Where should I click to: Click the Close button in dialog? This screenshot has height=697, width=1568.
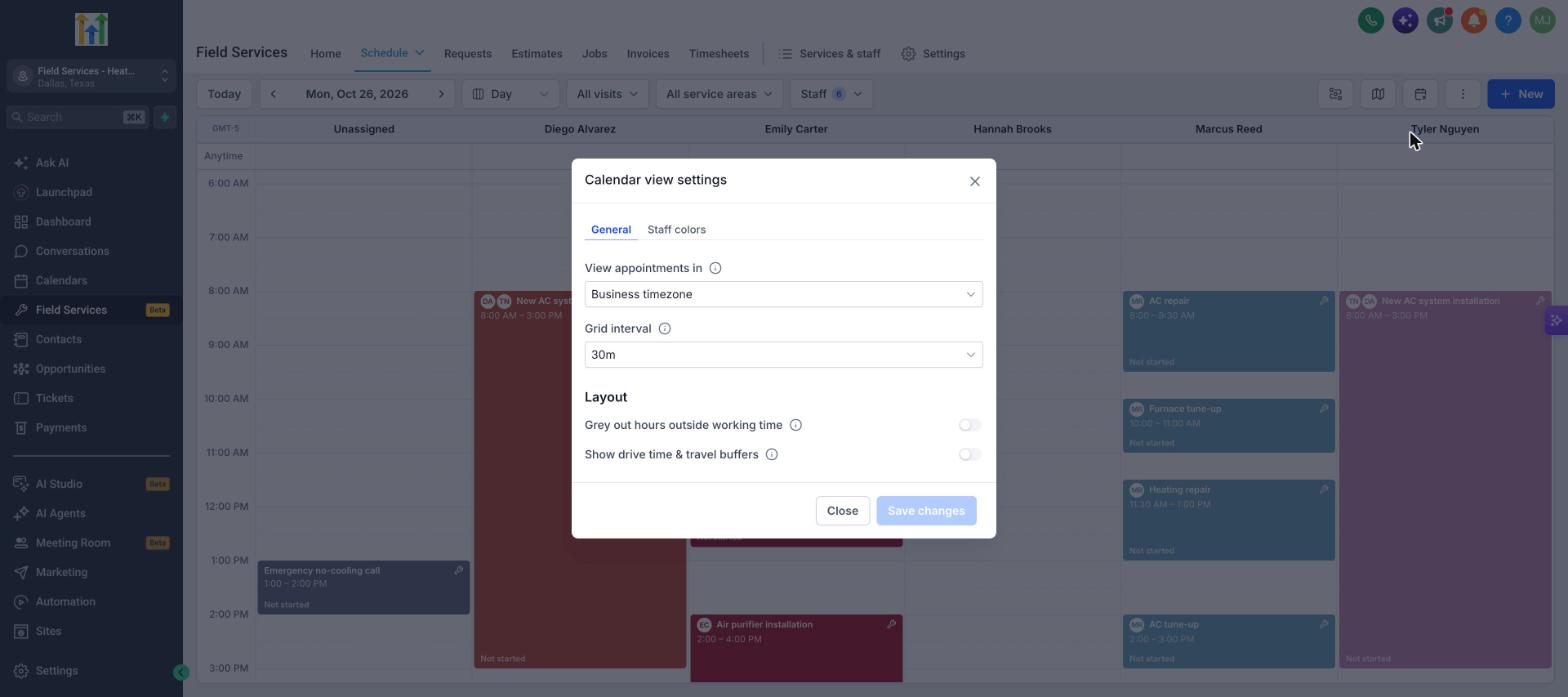pos(842,511)
